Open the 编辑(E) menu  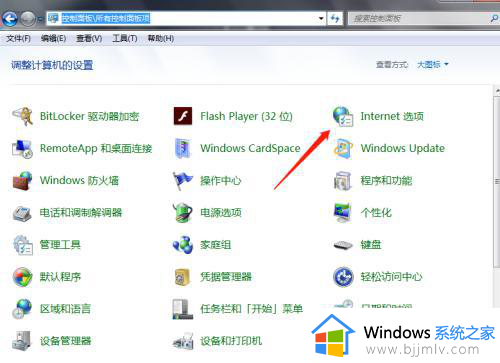[53, 39]
